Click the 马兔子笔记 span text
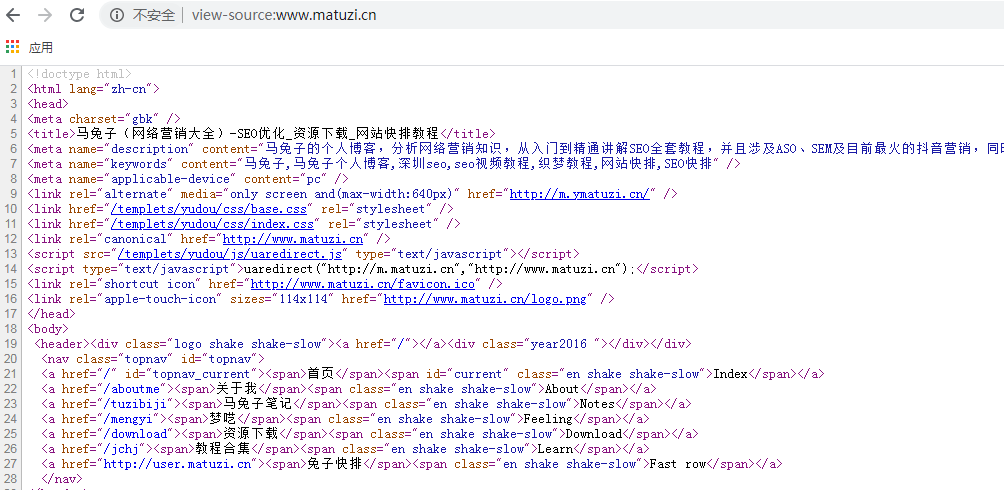 (258, 404)
